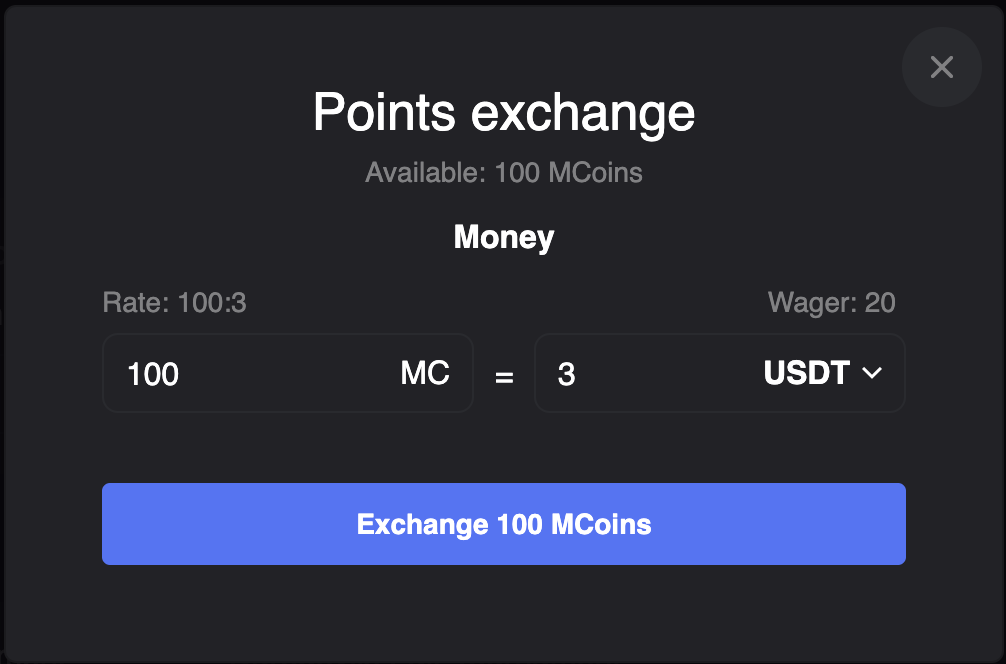Viewport: 1006px width, 664px height.
Task: Close the Points exchange dialog
Action: [x=941, y=67]
